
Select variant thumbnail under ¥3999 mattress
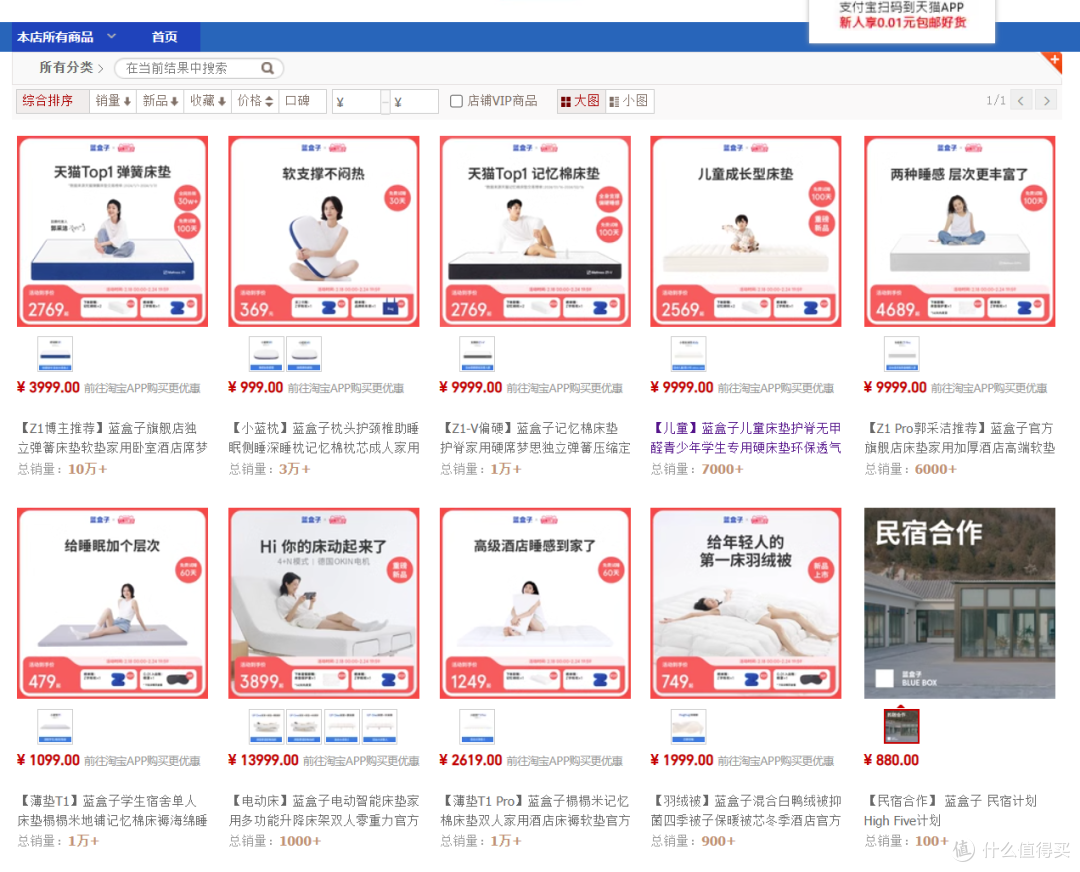55,354
